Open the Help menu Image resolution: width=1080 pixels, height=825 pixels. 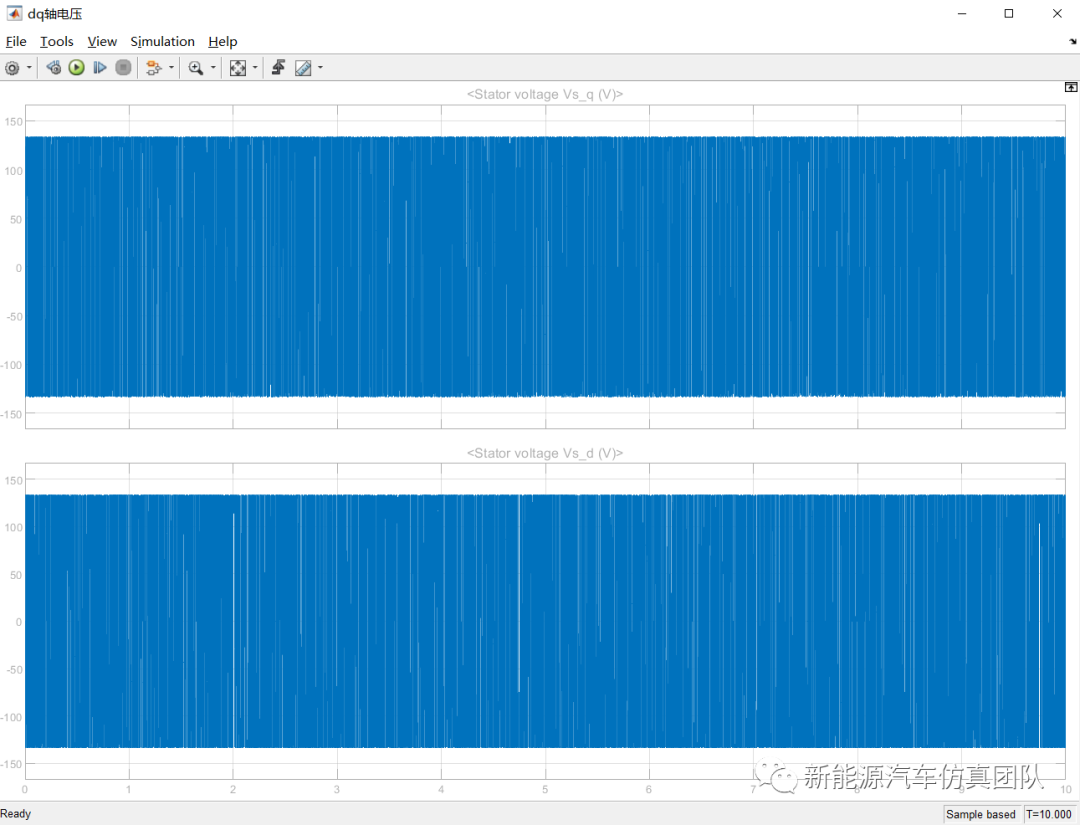[x=222, y=41]
